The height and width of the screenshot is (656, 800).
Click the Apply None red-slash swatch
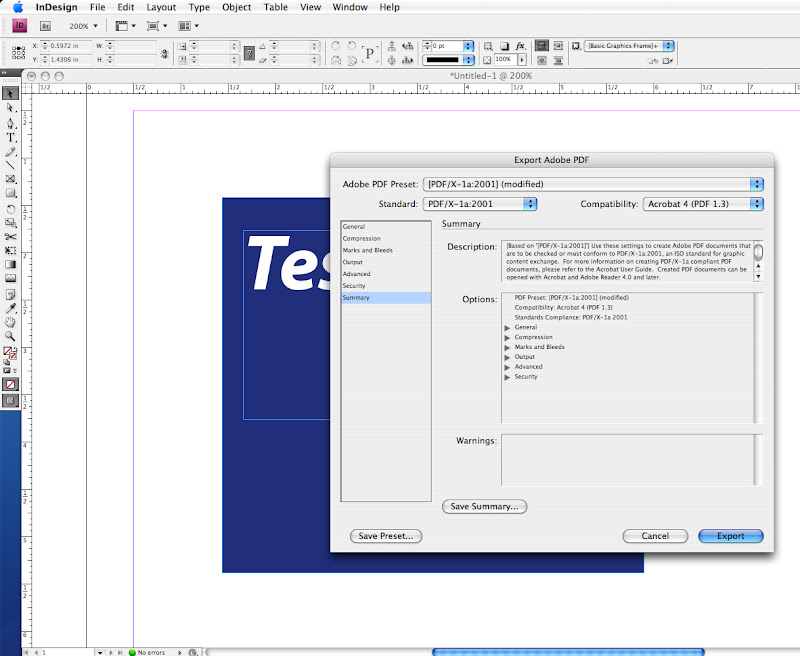[x=11, y=384]
